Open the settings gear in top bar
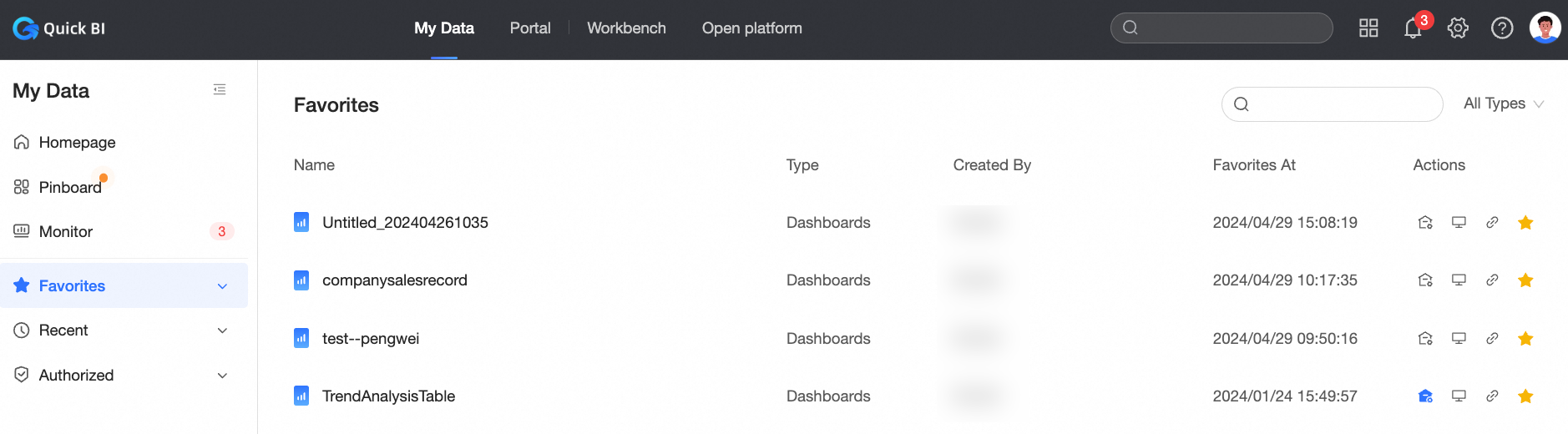Viewport: 1568px width, 434px height. coord(1458,28)
